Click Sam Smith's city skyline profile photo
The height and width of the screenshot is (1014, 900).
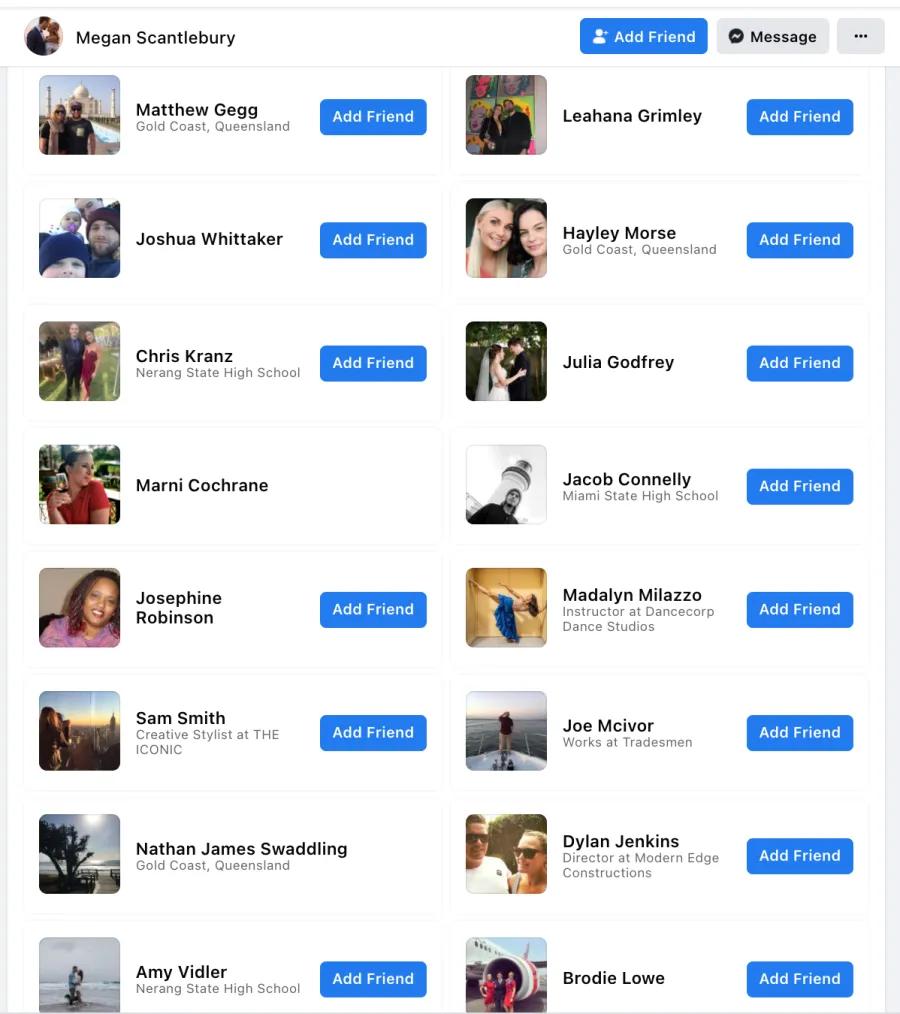(80, 731)
